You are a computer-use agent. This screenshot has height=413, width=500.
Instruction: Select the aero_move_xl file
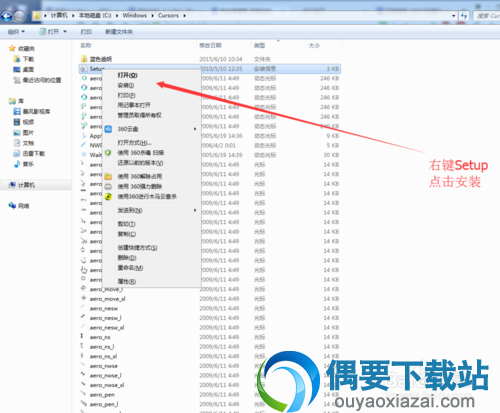pyautogui.click(x=107, y=299)
